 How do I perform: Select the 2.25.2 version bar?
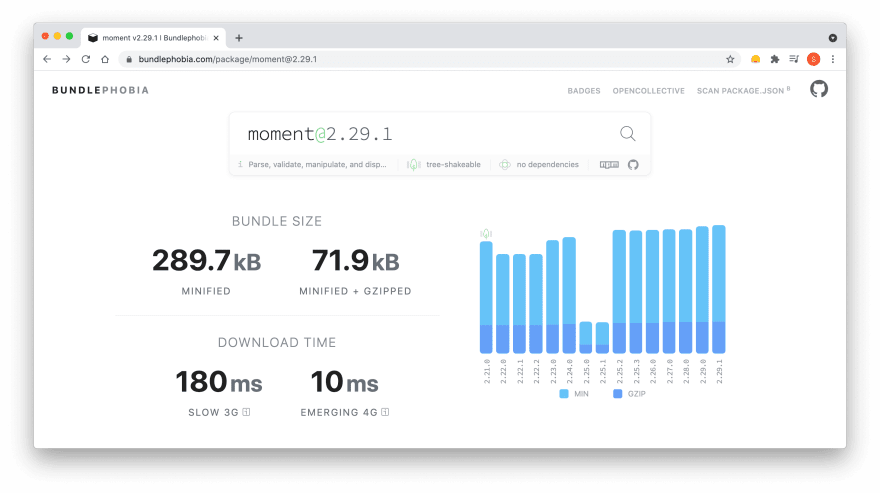coord(619,292)
